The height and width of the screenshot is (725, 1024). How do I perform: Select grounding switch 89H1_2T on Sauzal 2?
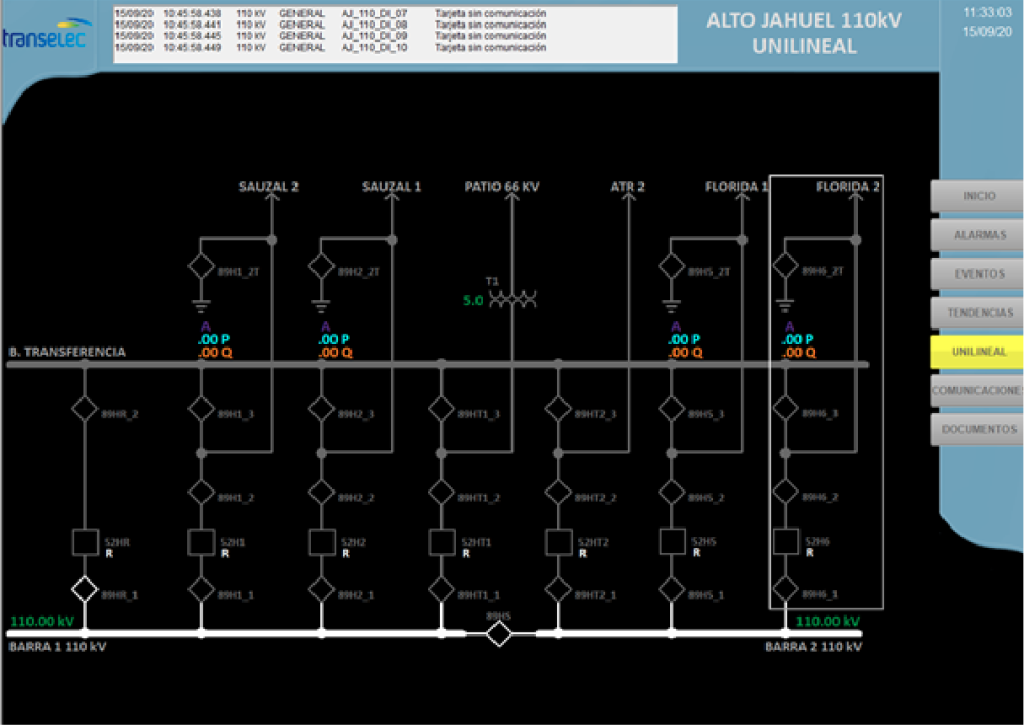click(201, 266)
